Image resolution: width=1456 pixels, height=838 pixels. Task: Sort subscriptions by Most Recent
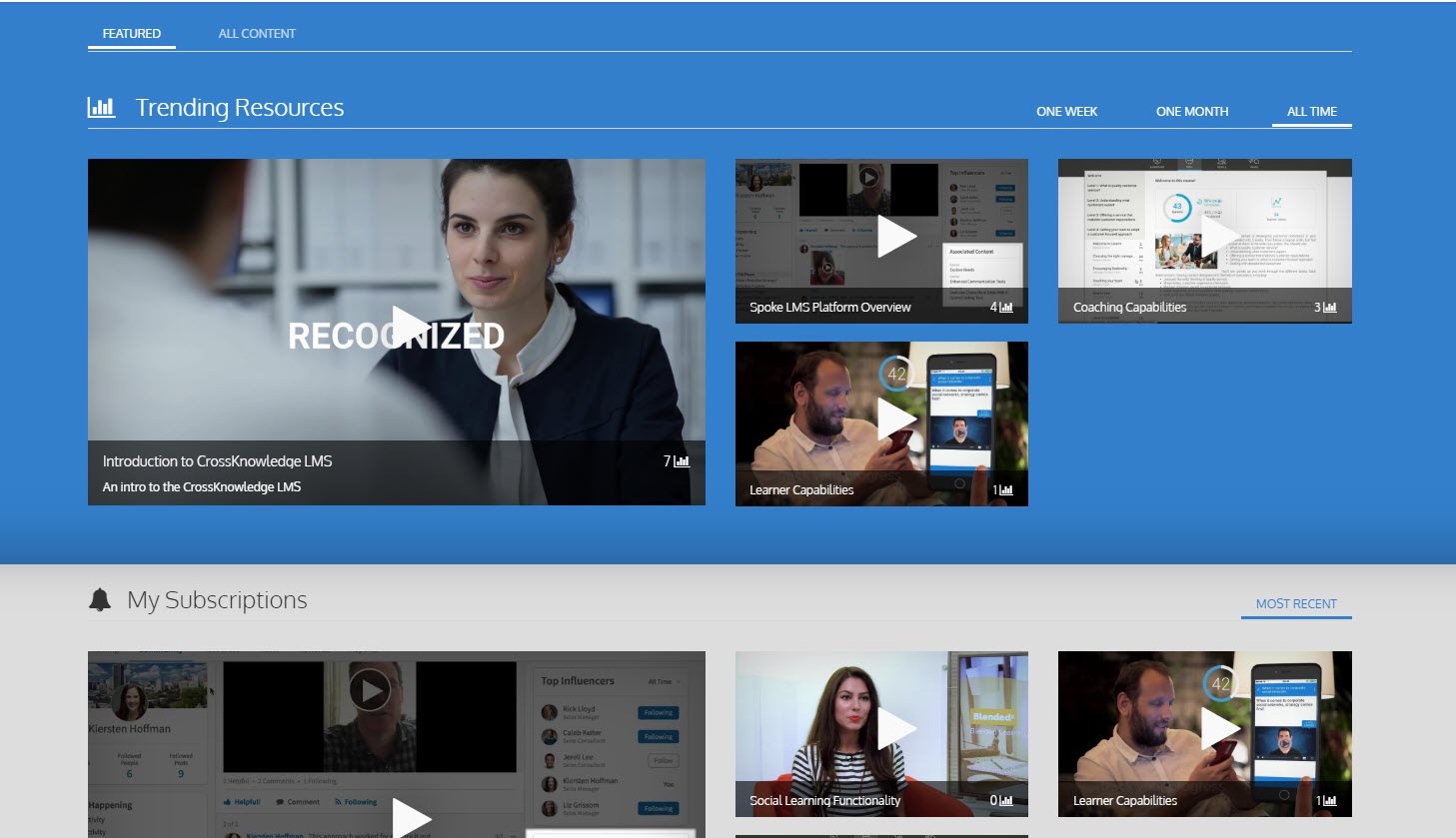click(x=1295, y=604)
